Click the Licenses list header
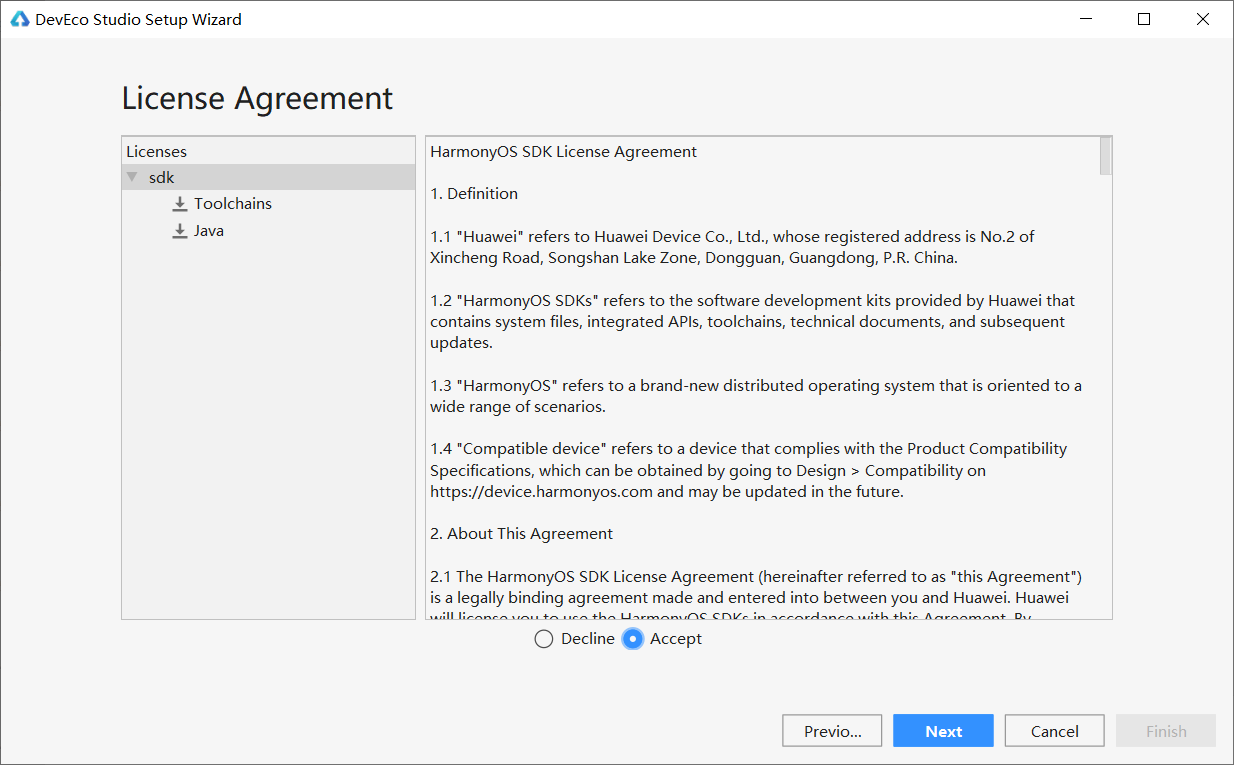1234x765 pixels. click(x=157, y=152)
